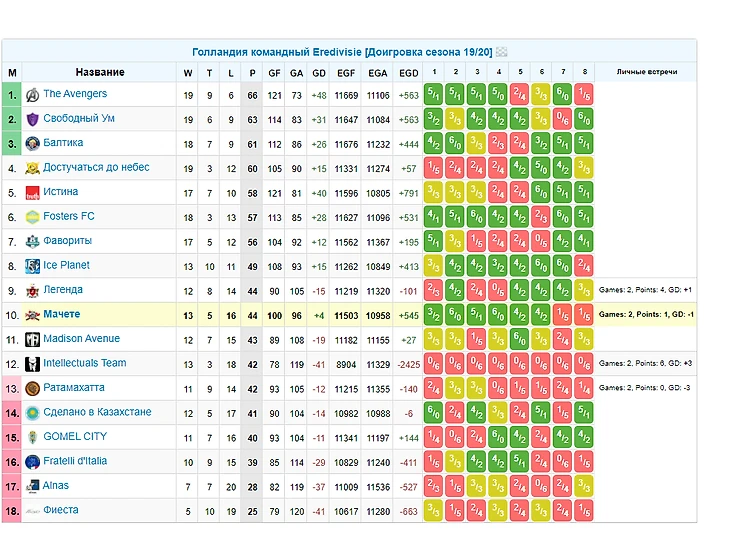Click the GOMEL CITY team logo

pyautogui.click(x=32, y=437)
